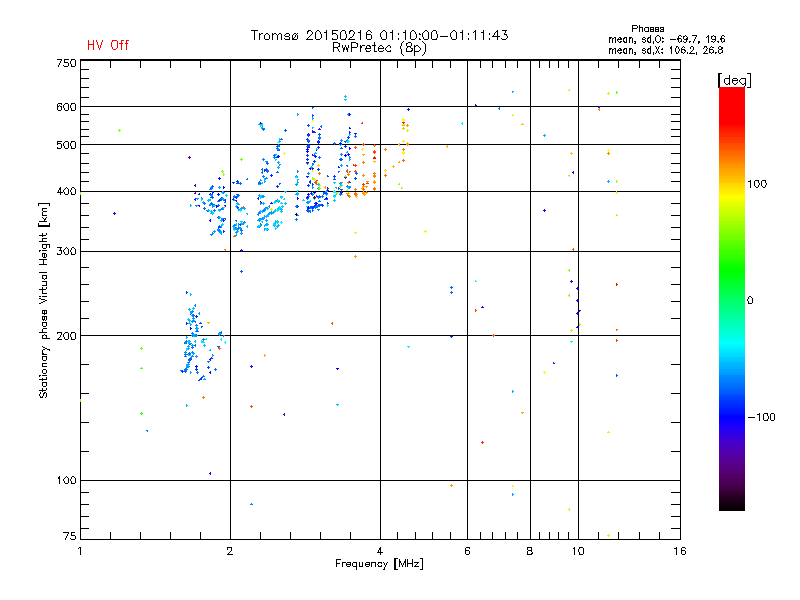The height and width of the screenshot is (600, 800).
Task: Click the '200' height axis label
Action: tap(66, 336)
